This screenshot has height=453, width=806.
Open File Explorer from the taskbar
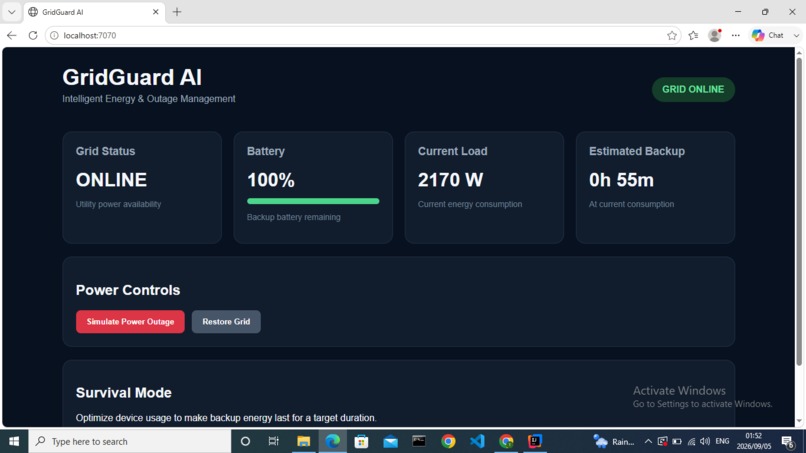tap(303, 441)
